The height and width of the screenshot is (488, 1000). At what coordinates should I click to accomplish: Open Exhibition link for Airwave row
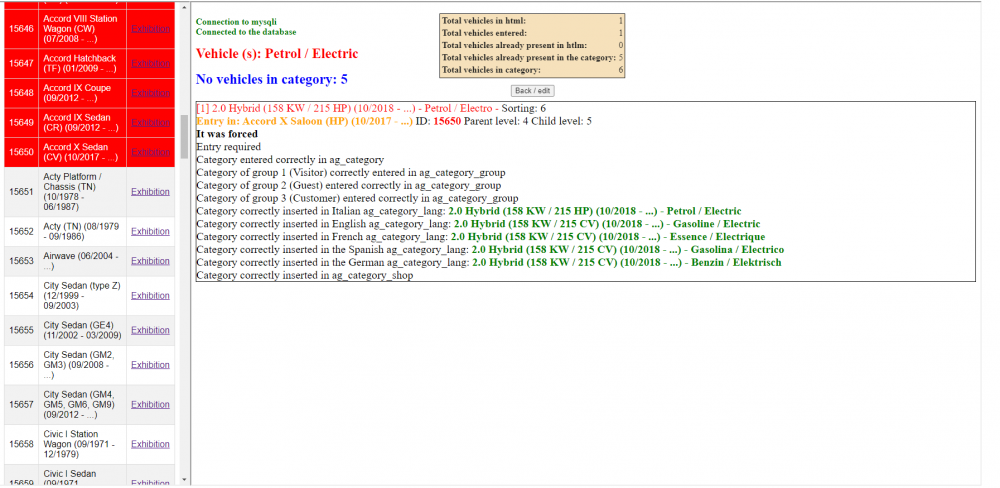coord(151,261)
